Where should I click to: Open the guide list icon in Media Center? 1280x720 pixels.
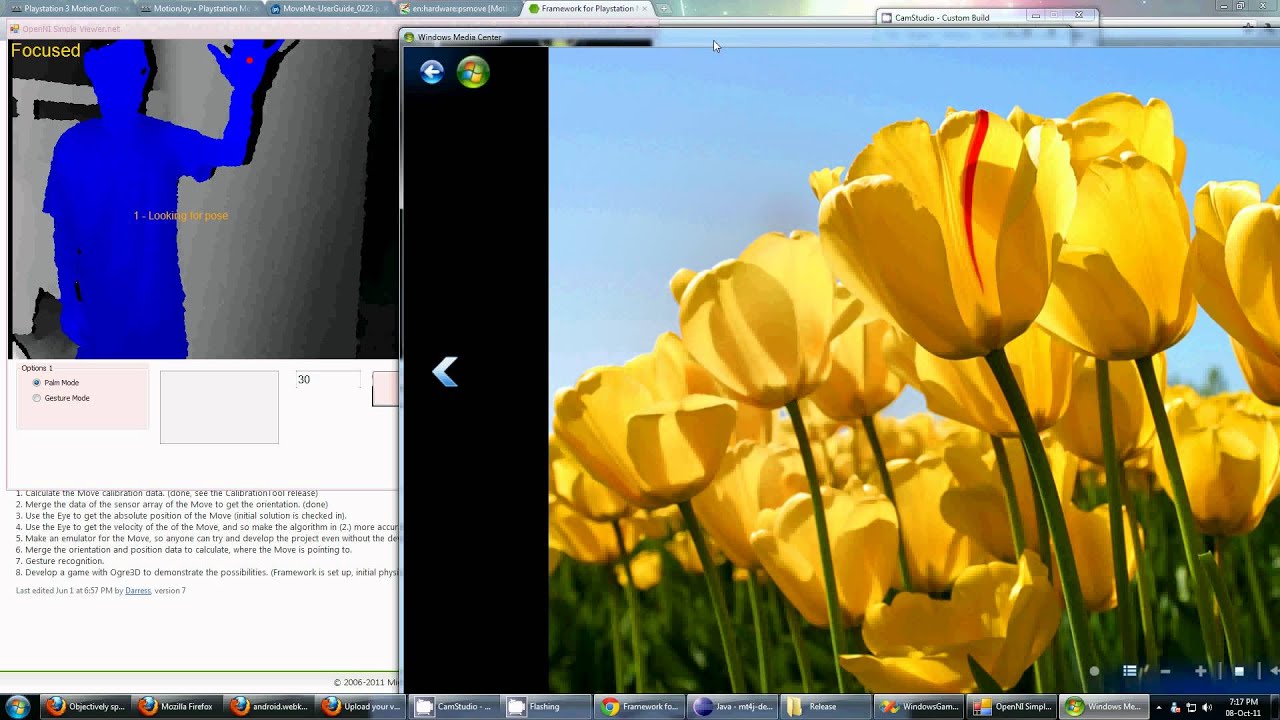(x=1130, y=671)
